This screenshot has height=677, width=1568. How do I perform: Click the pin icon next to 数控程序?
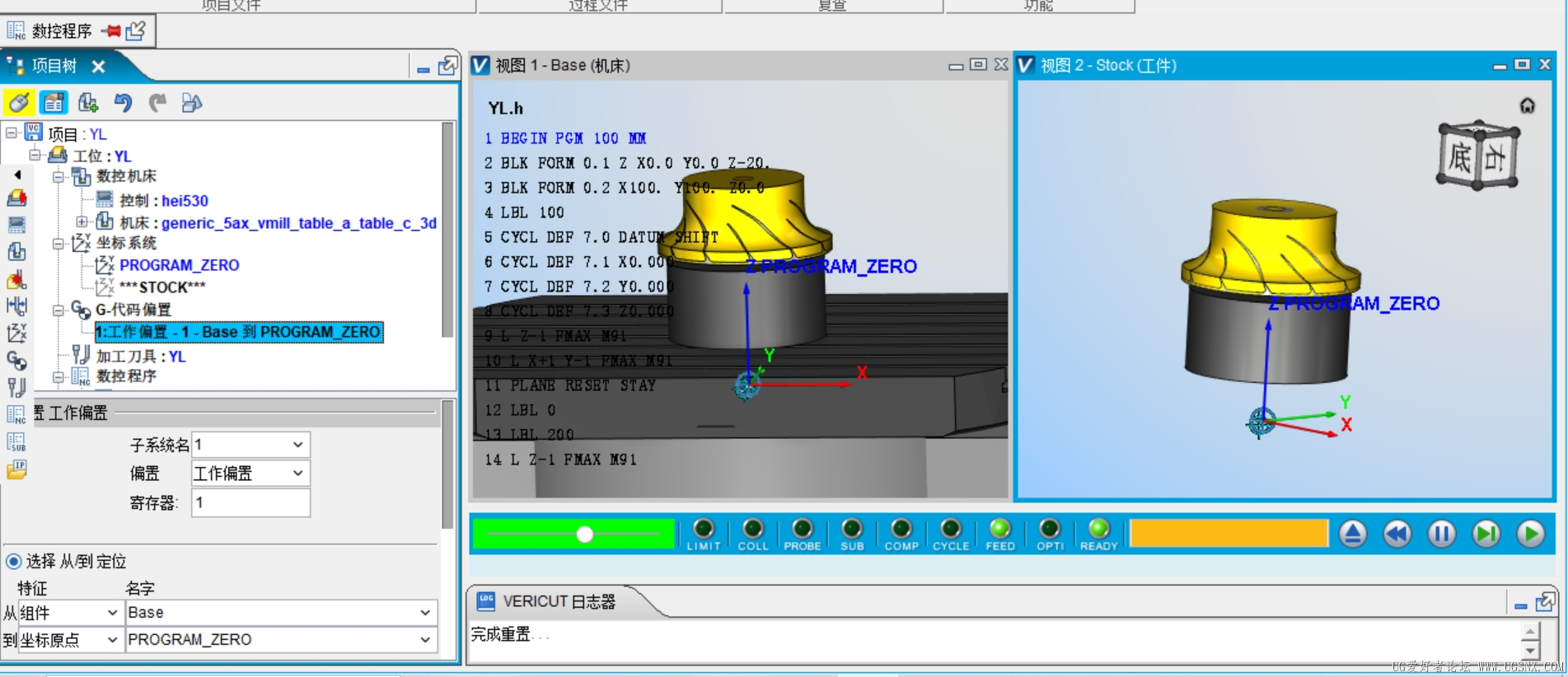pos(111,31)
